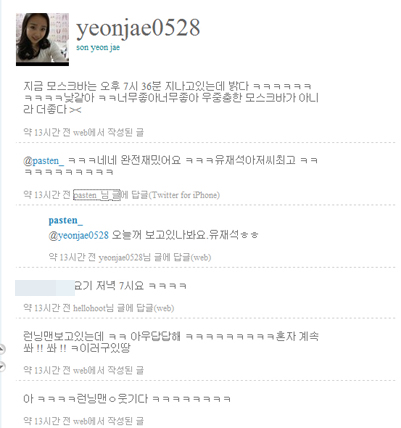401x428 pixels.
Task: Click the circular up-arrow icon at left edge
Action: (x=2, y=349)
